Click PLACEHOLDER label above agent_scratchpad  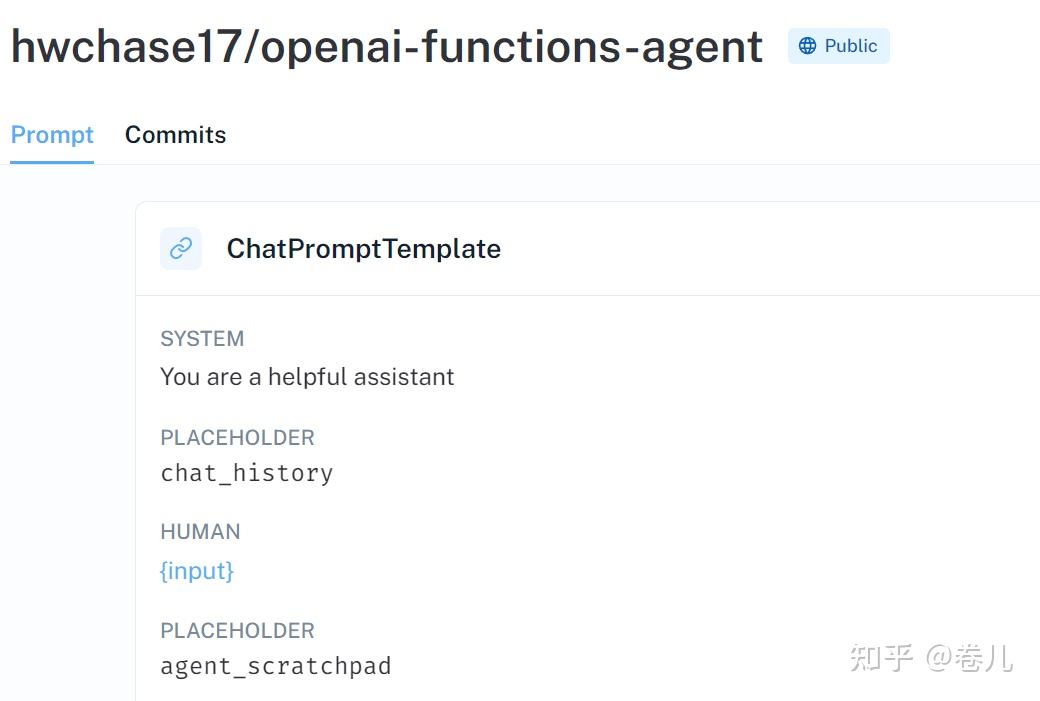coord(237,630)
